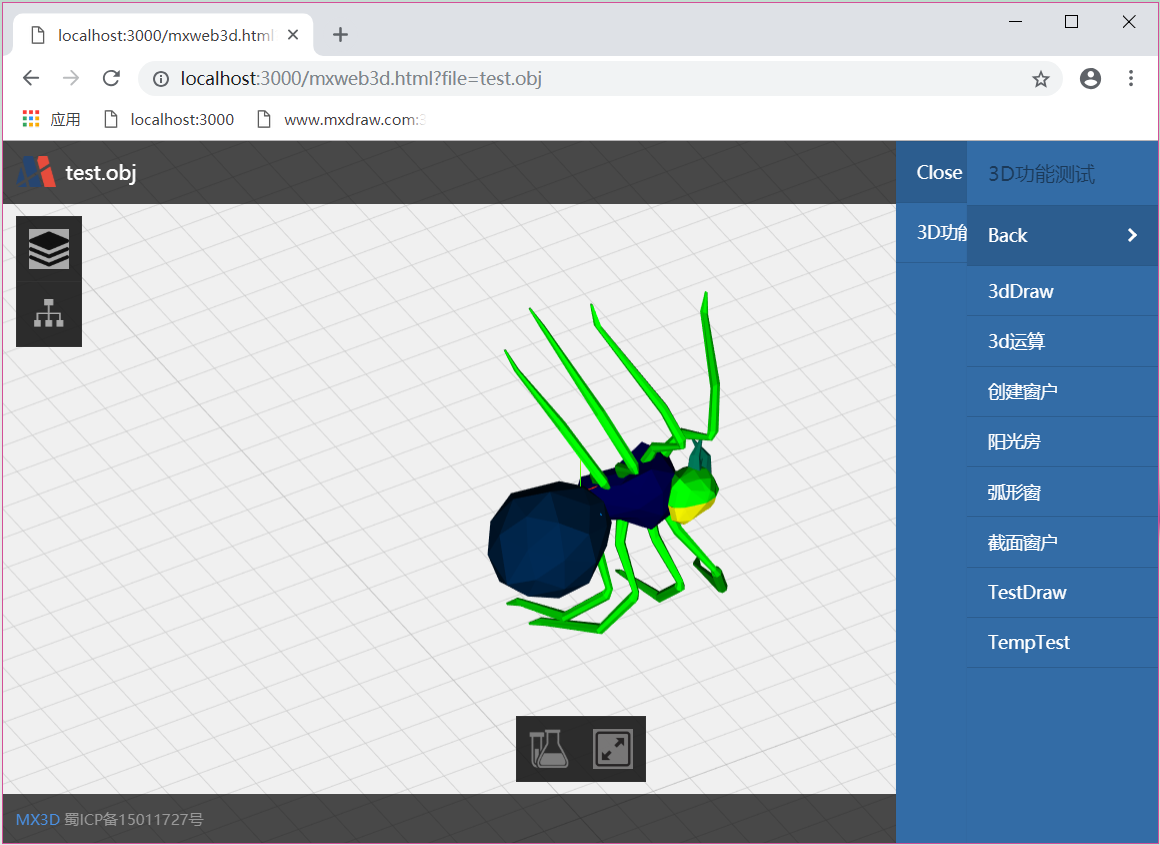This screenshot has height=845, width=1160.
Task: Click the MX3D footer link
Action: tap(37, 819)
